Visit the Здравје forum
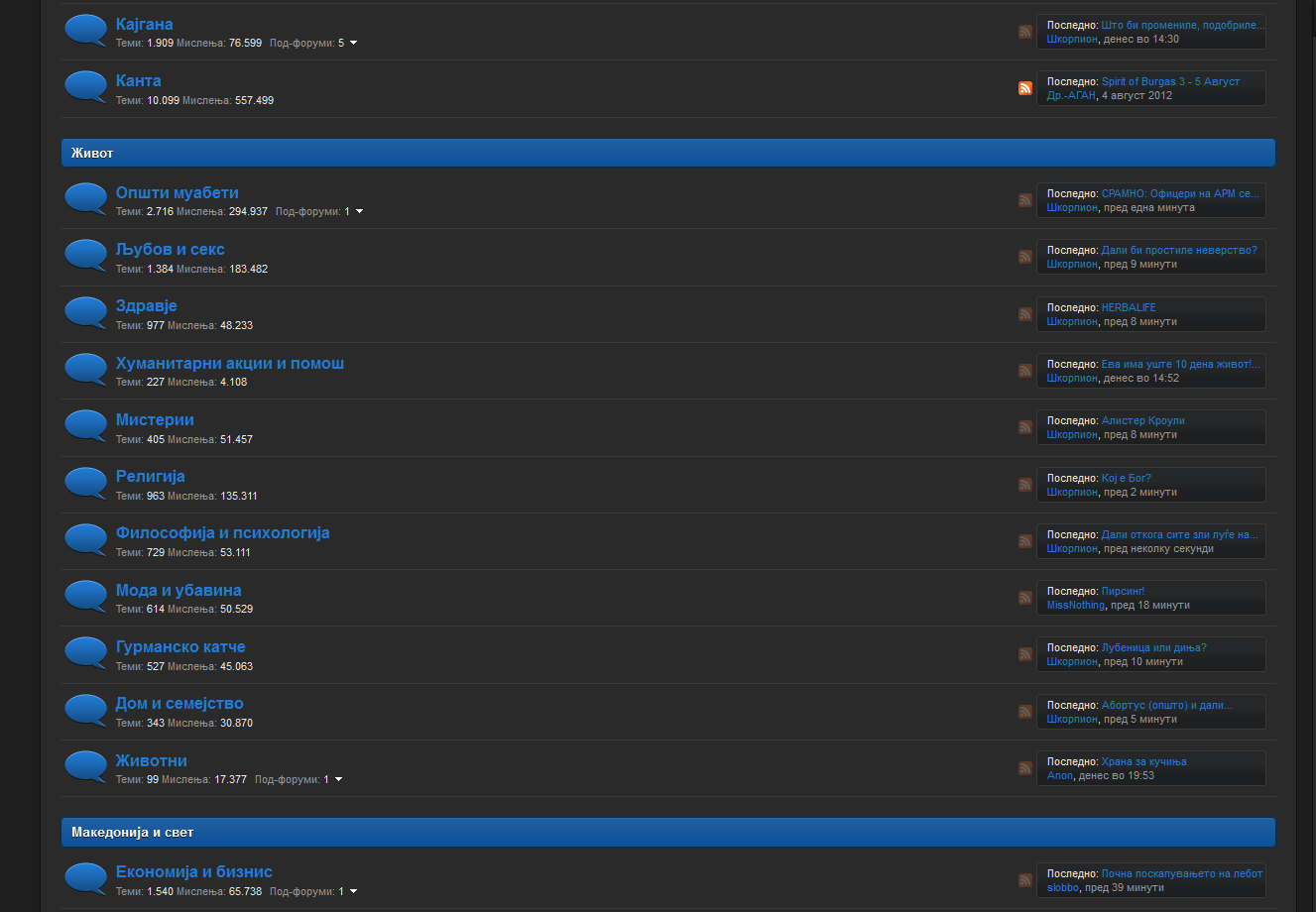The width and height of the screenshot is (1316, 912). (147, 305)
